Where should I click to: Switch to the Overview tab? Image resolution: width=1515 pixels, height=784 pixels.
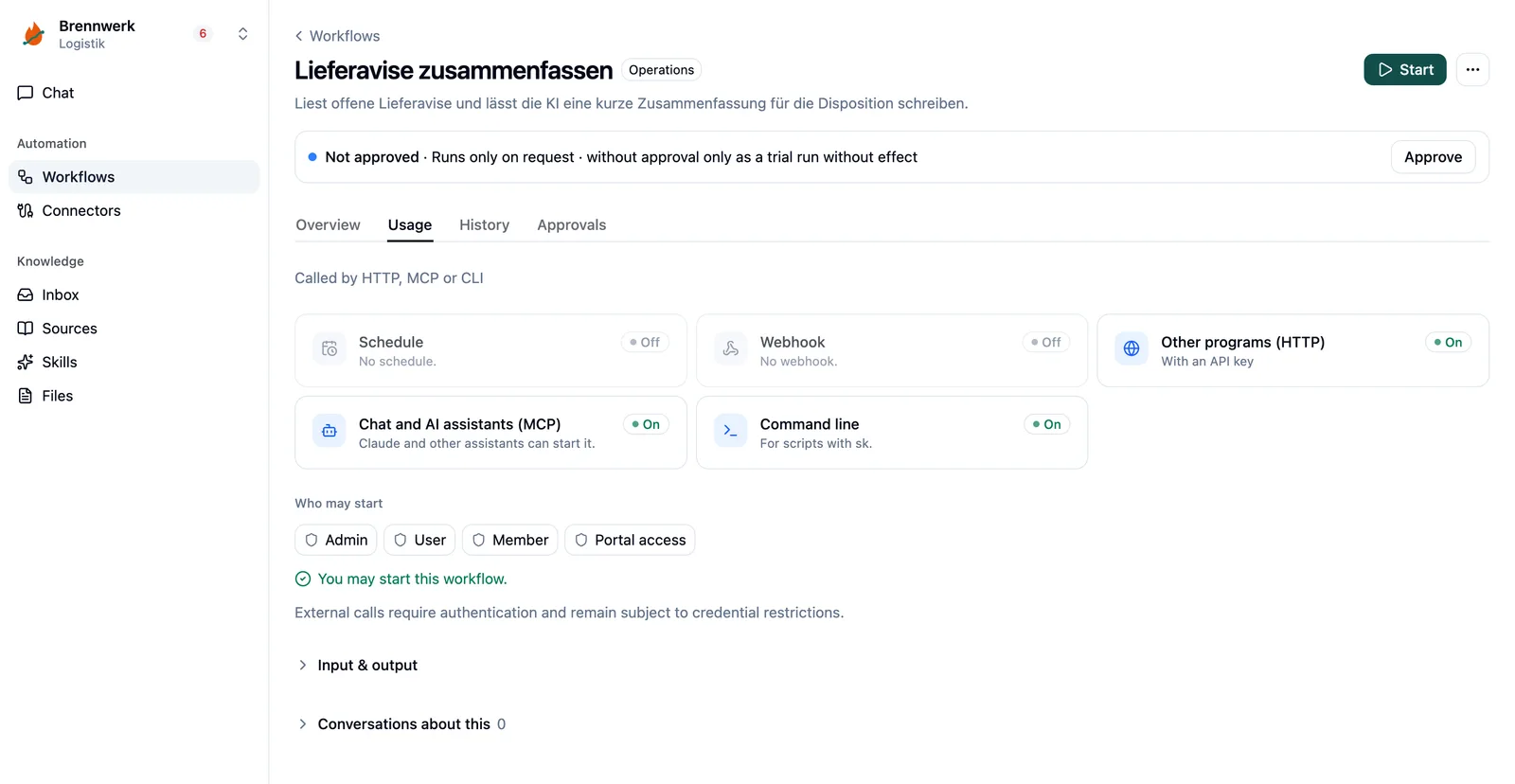click(x=328, y=225)
